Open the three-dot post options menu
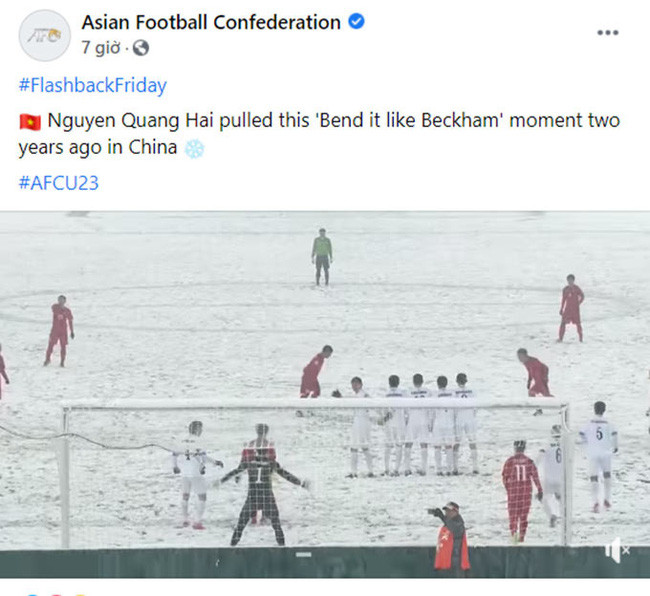The width and height of the screenshot is (650, 596). tap(607, 33)
